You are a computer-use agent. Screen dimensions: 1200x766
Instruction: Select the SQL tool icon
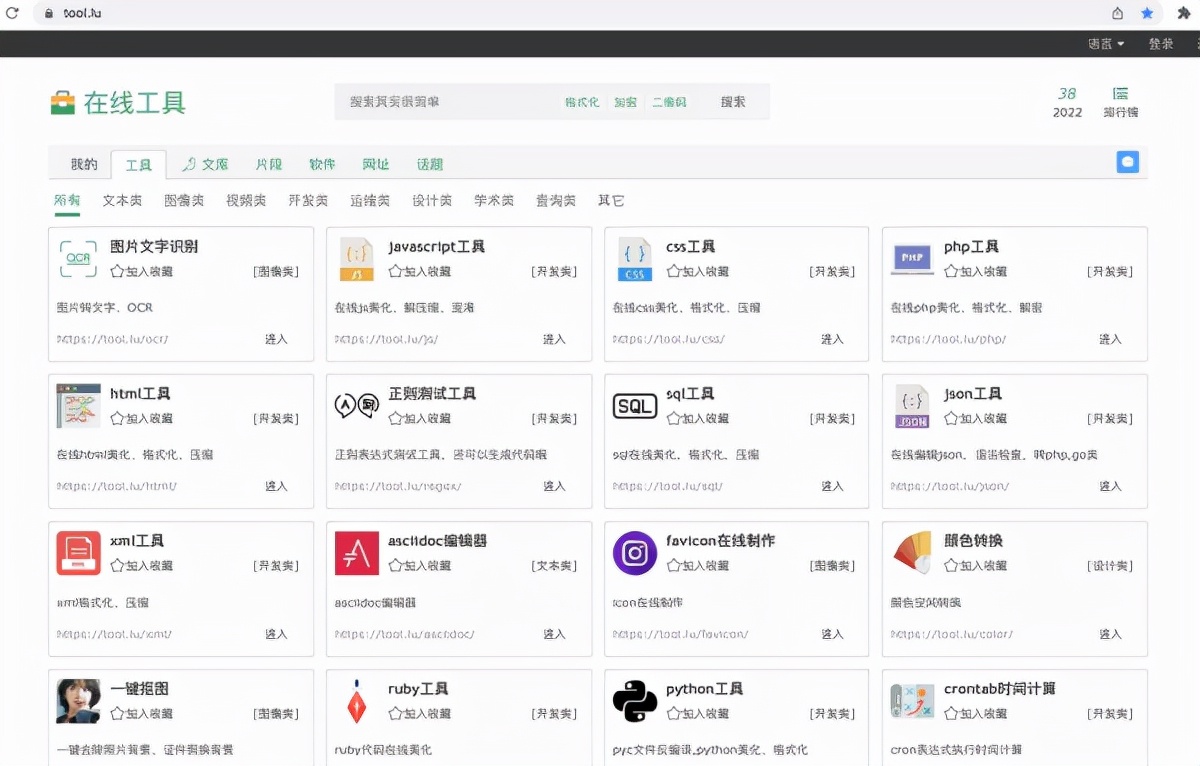tap(634, 406)
